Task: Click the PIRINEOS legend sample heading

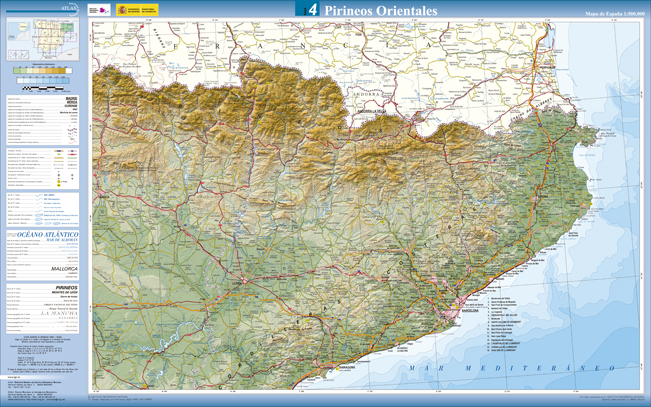Action: coord(67,286)
